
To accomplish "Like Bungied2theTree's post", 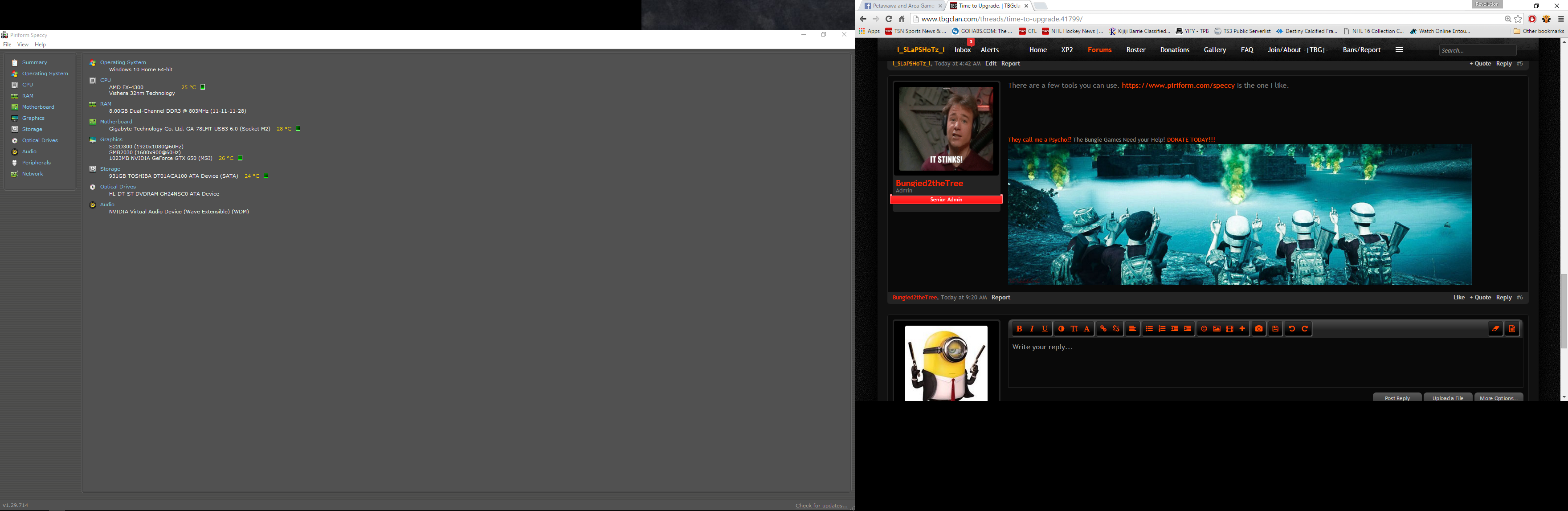I will pyautogui.click(x=1458, y=298).
